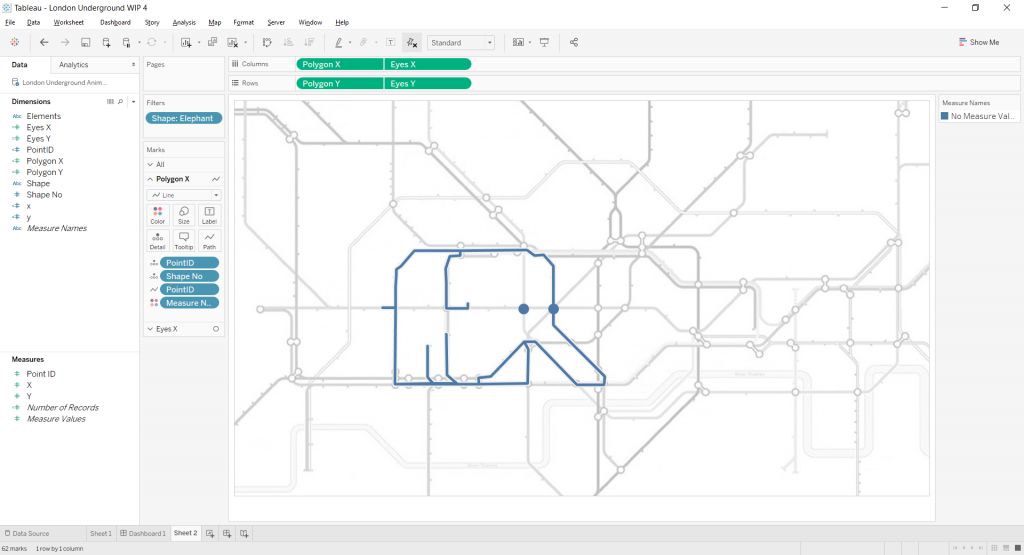Open the Dimensions pane dropdown arrow
Viewport: 1024px width, 555px height.
[133, 102]
